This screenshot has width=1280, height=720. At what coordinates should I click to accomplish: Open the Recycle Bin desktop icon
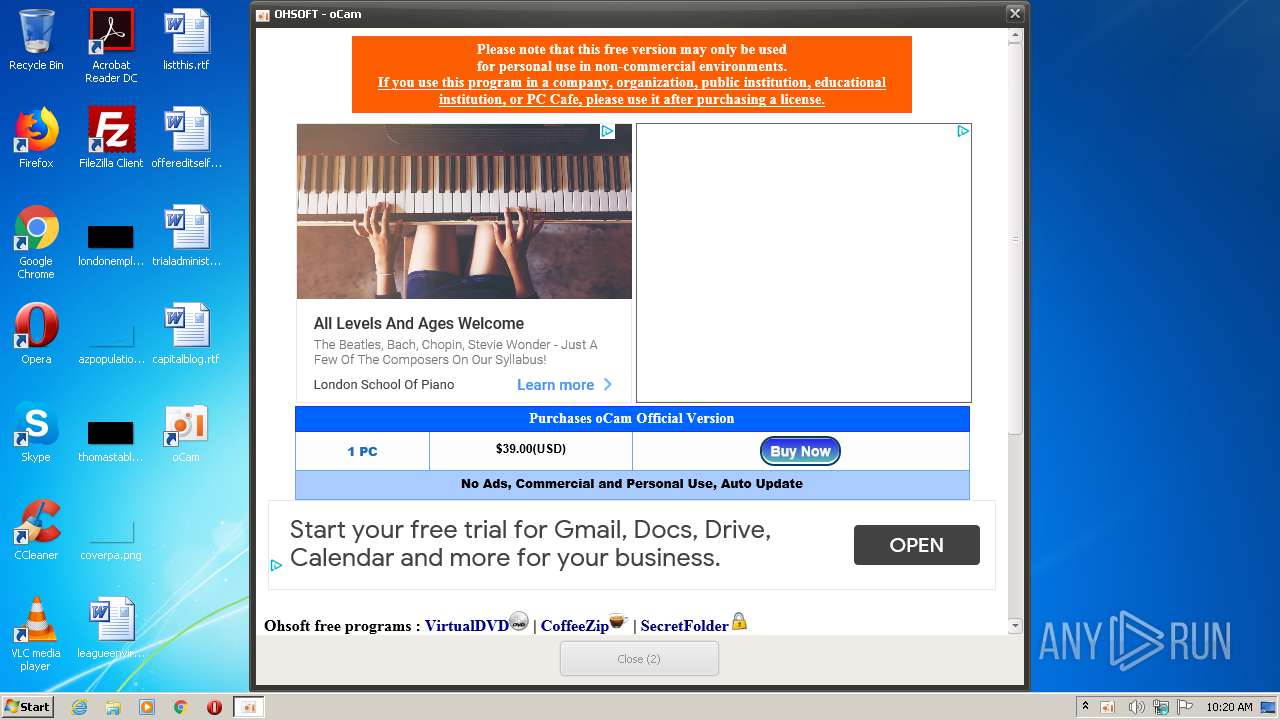(x=36, y=40)
